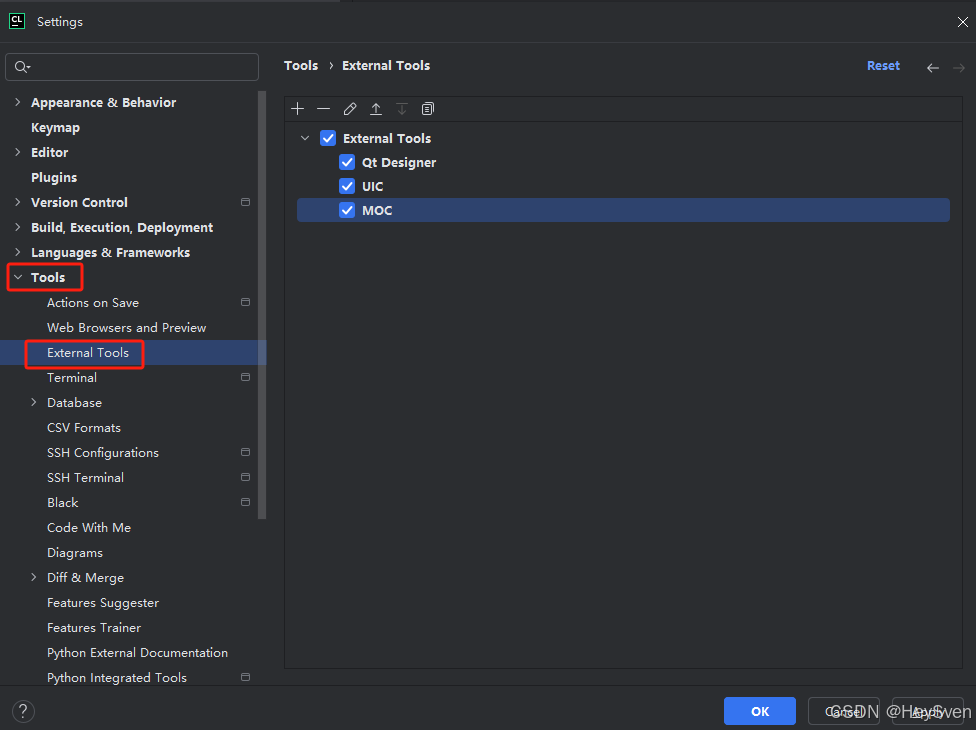Image resolution: width=976 pixels, height=730 pixels.
Task: Click the Reset link
Action: tap(883, 65)
